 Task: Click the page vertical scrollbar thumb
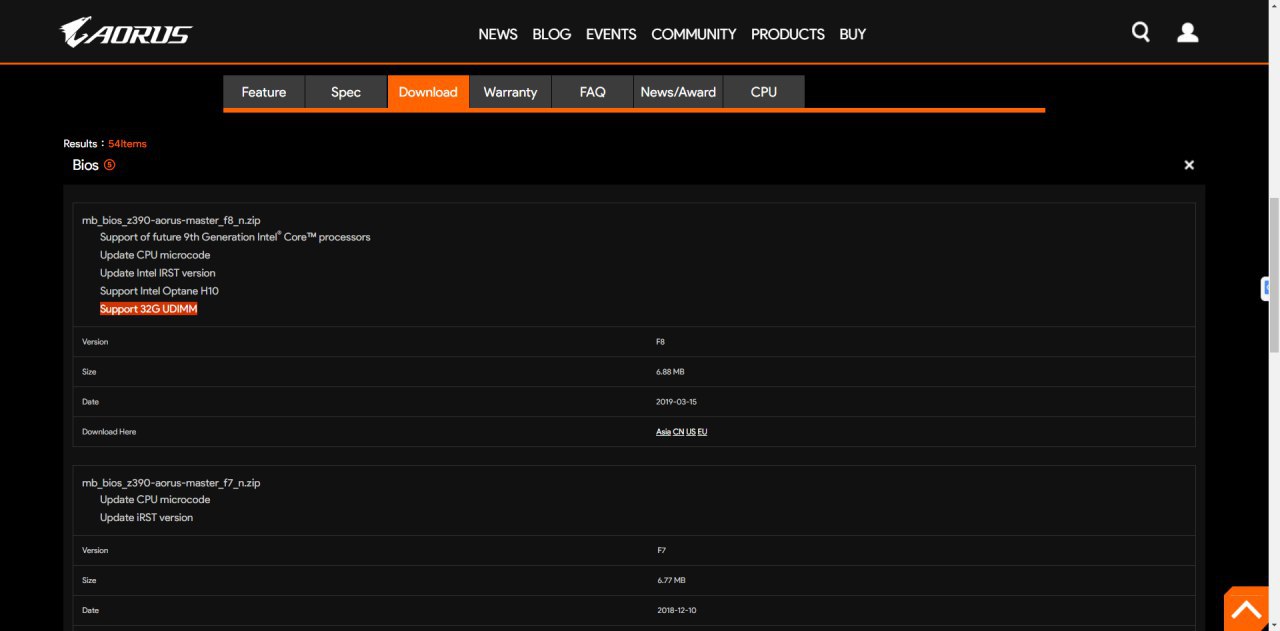point(1274,275)
